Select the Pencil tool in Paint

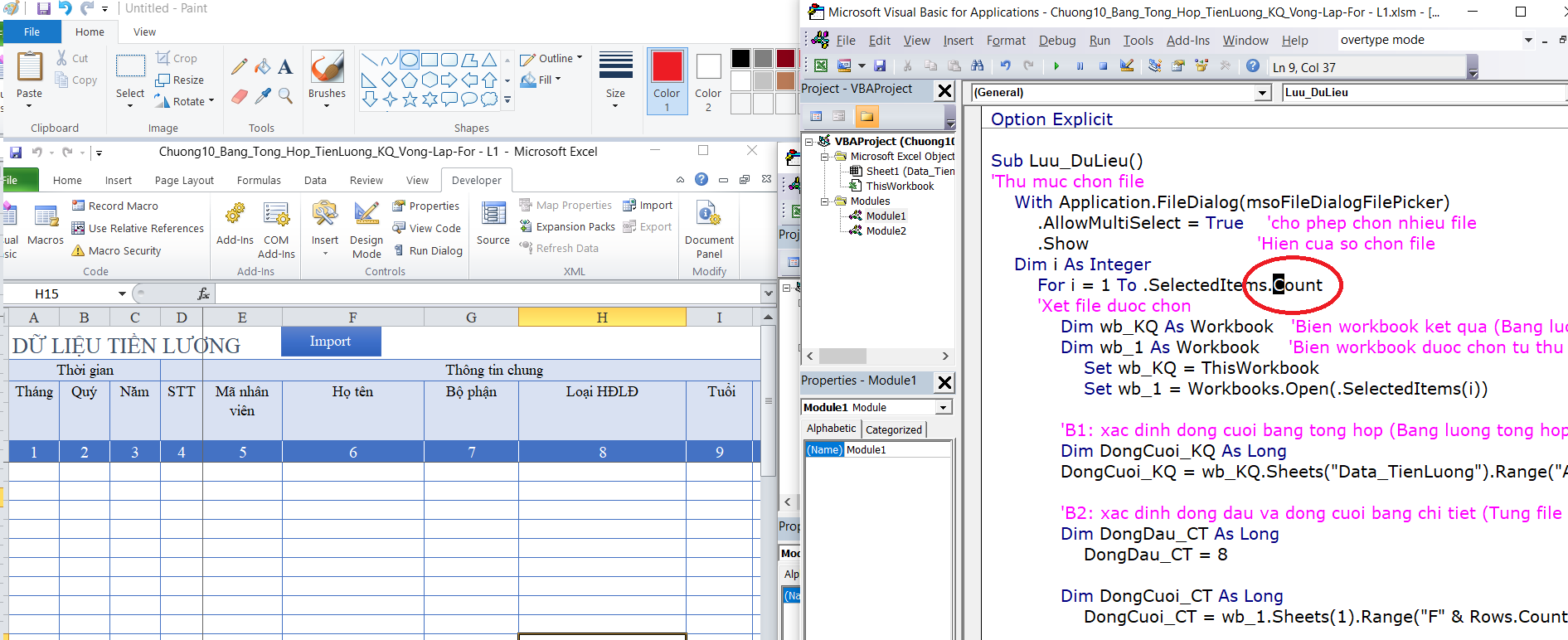pos(240,66)
